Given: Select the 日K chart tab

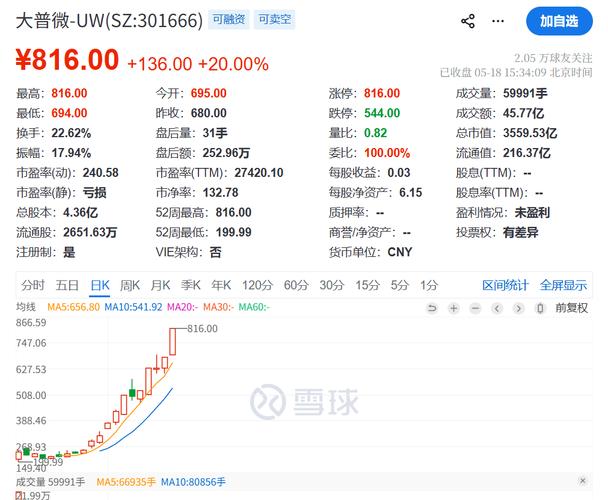Looking at the screenshot, I should pos(100,285).
